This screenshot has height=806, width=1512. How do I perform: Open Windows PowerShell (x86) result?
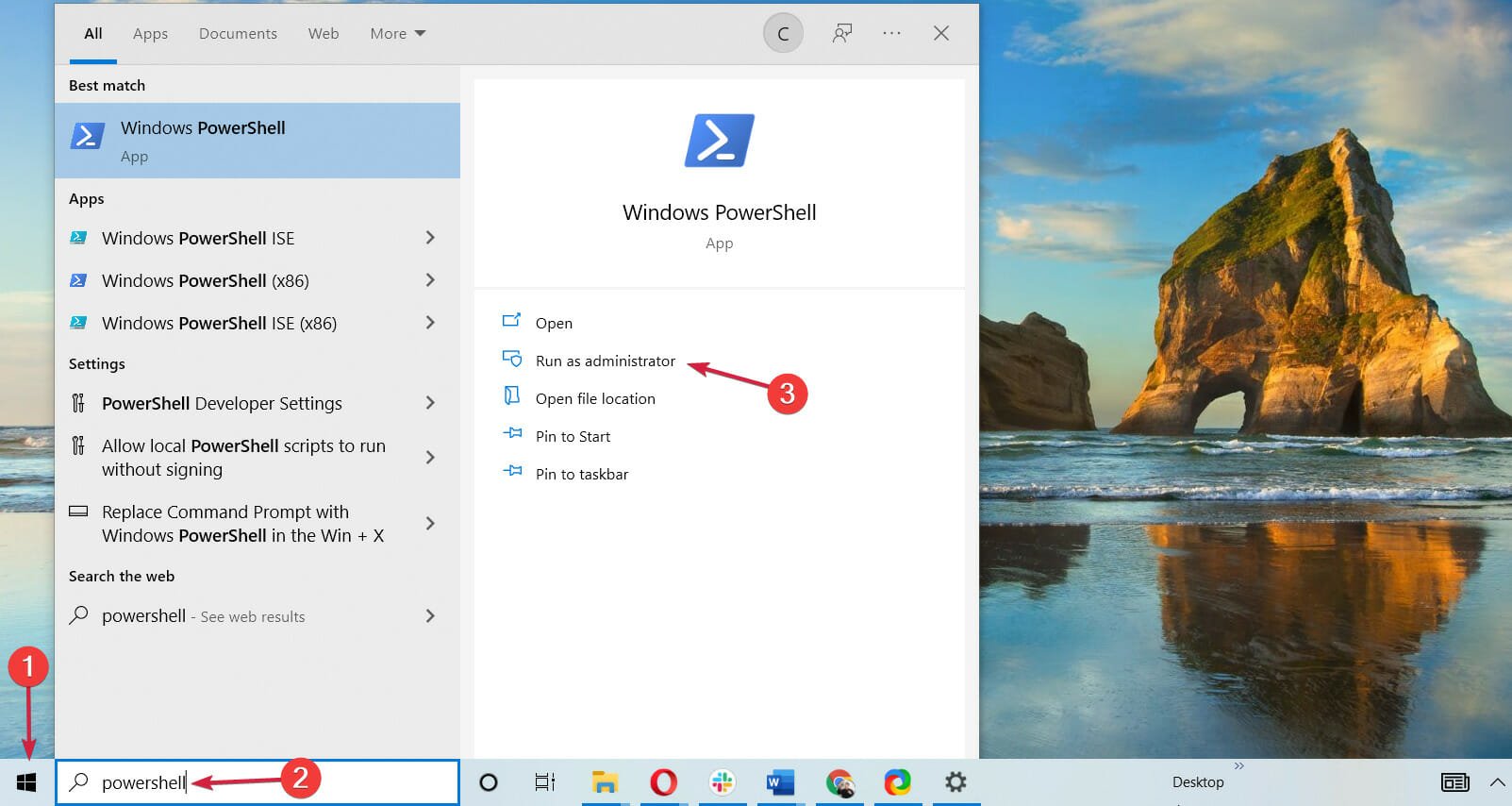coord(206,280)
